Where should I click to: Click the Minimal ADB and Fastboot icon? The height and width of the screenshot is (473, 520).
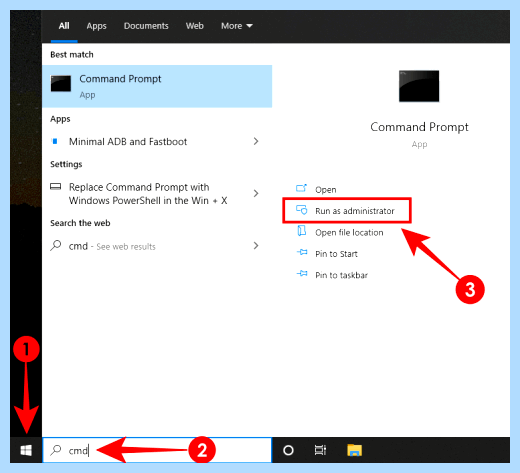click(55, 141)
